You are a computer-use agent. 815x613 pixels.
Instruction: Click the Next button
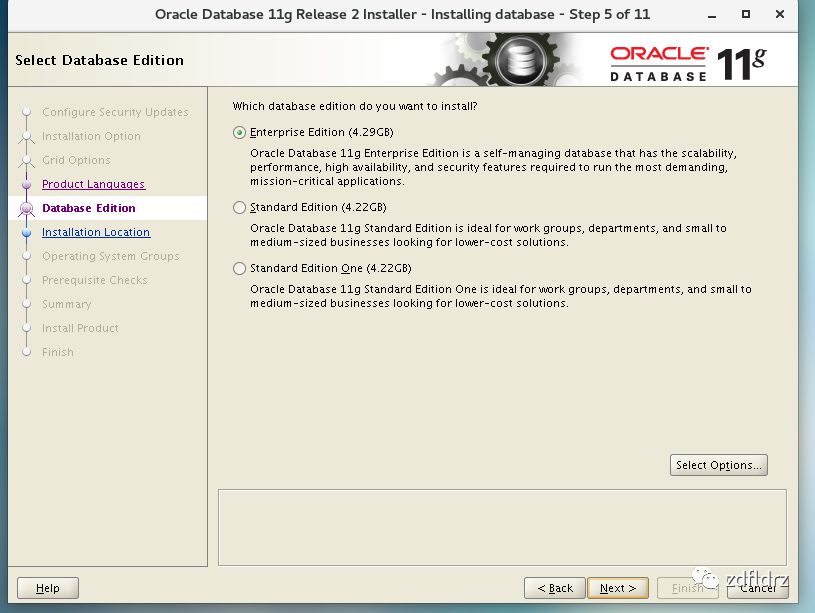tap(617, 588)
